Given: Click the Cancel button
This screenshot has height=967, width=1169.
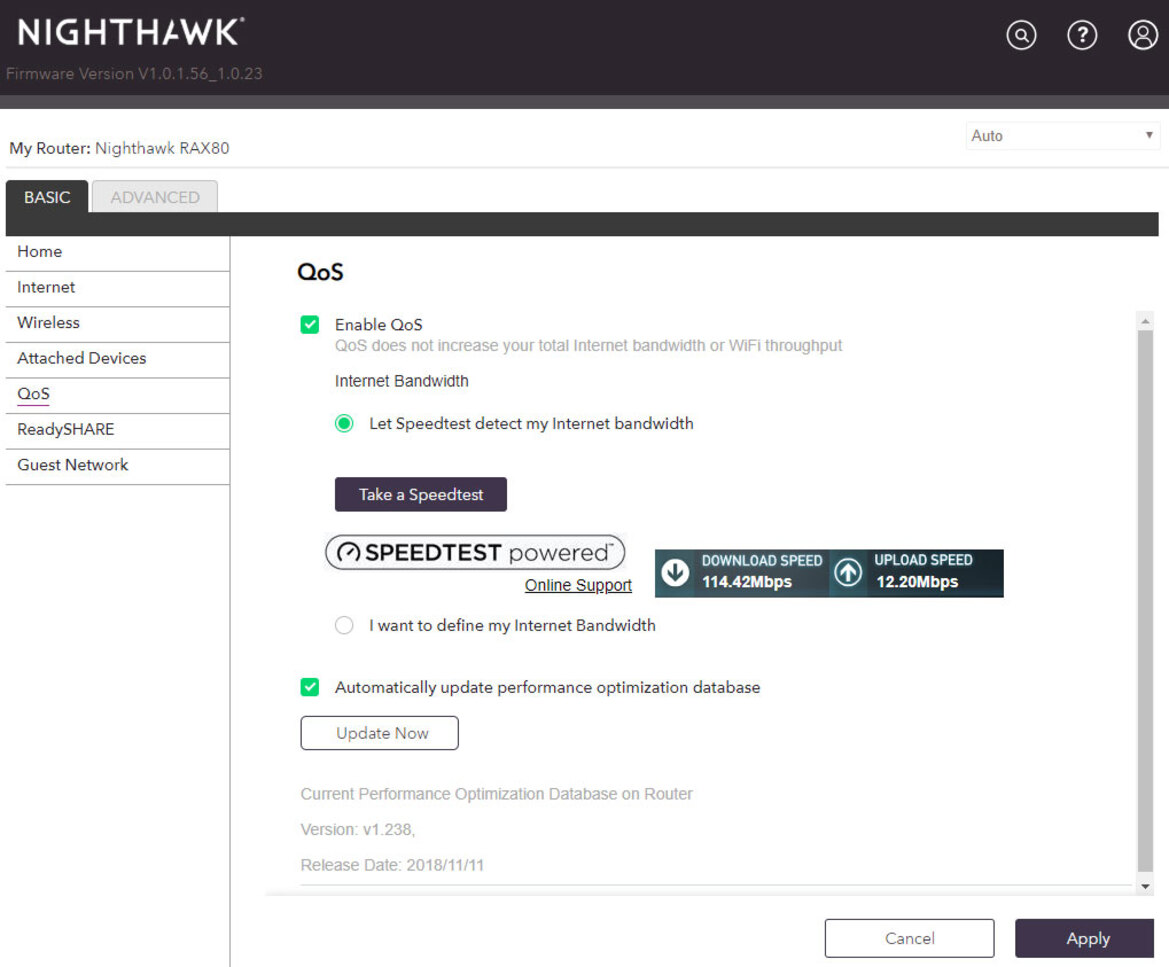Looking at the screenshot, I should point(909,938).
